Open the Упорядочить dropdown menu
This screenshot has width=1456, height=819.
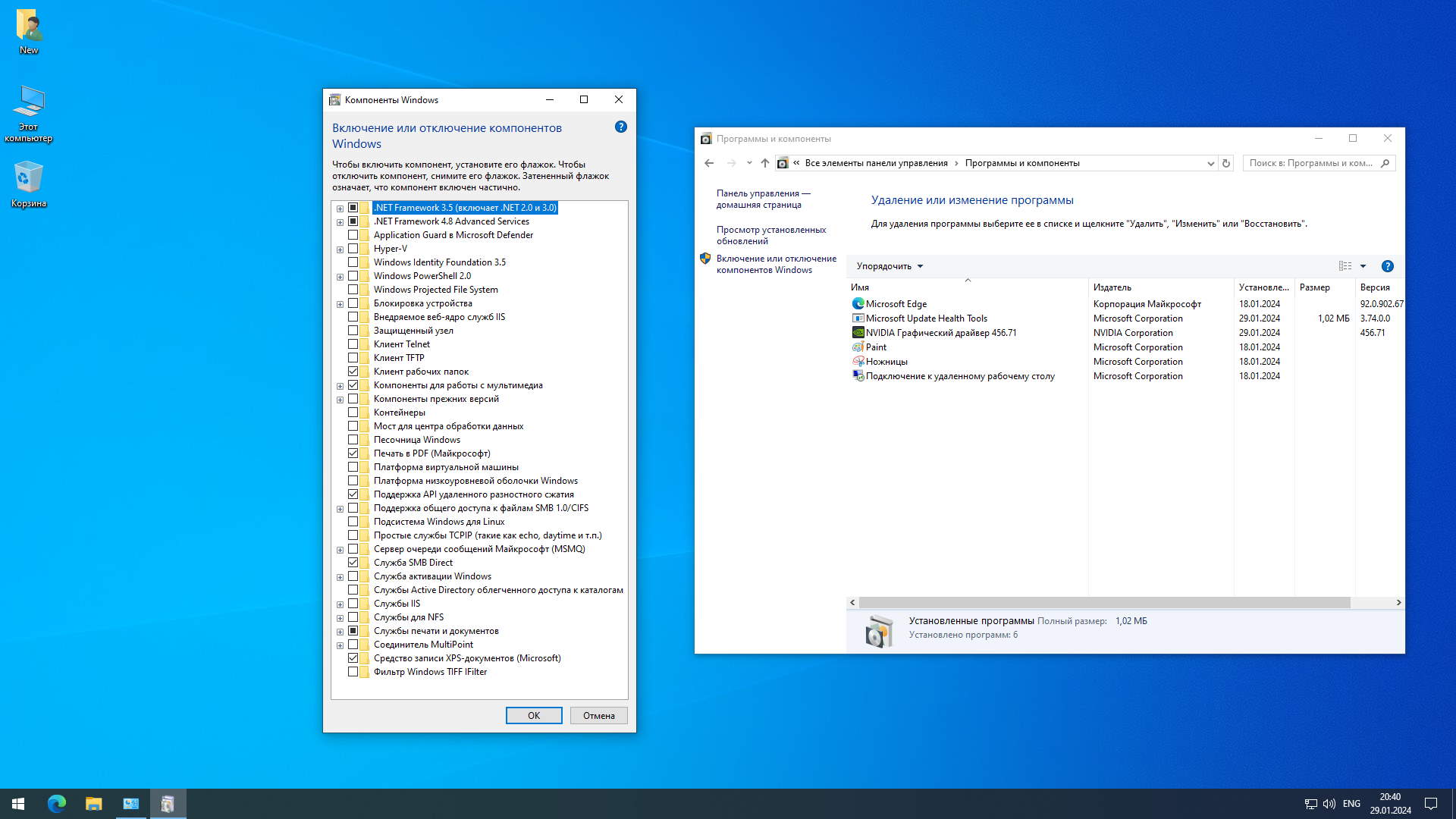click(889, 266)
